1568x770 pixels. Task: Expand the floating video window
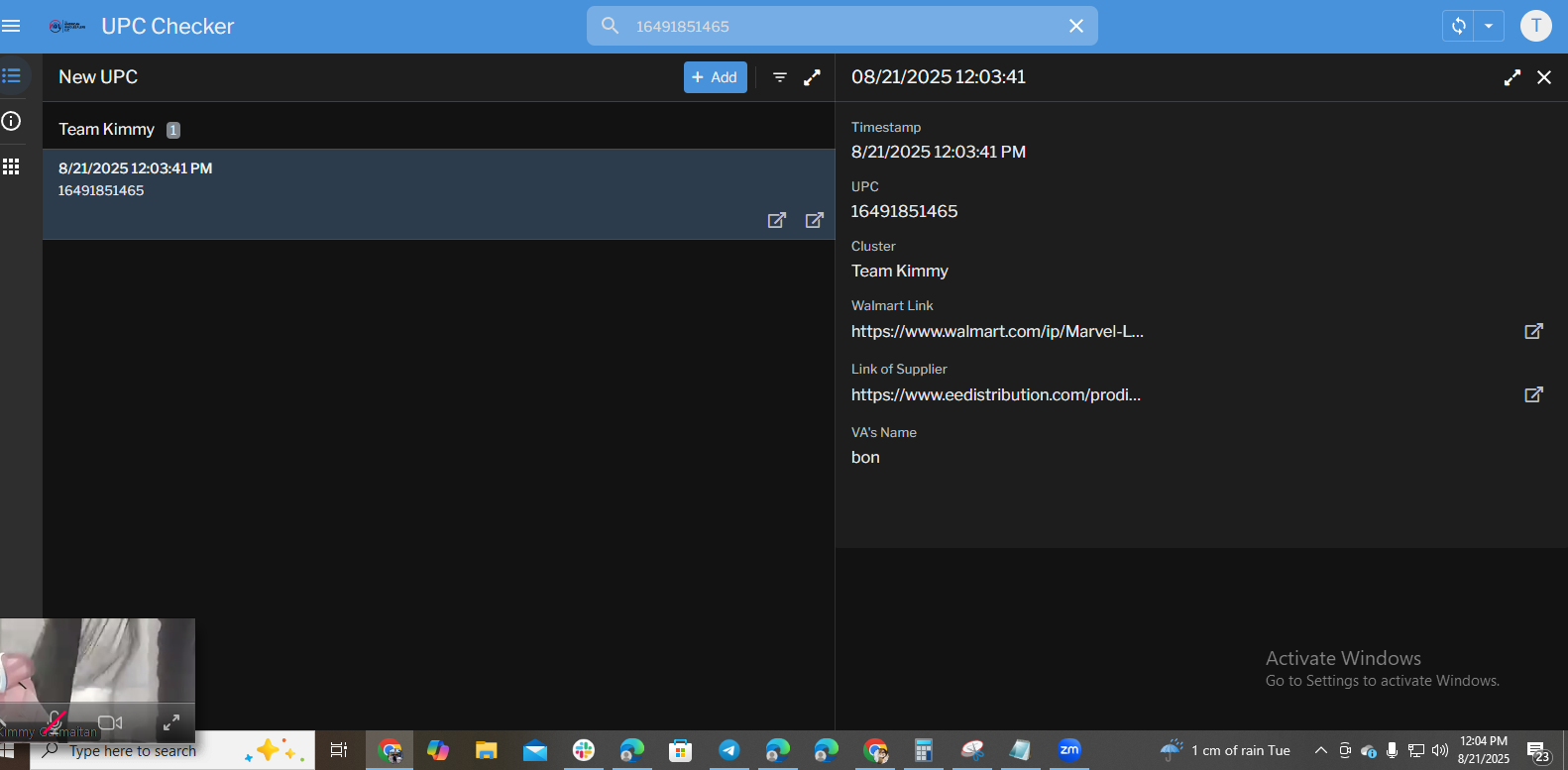point(170,722)
